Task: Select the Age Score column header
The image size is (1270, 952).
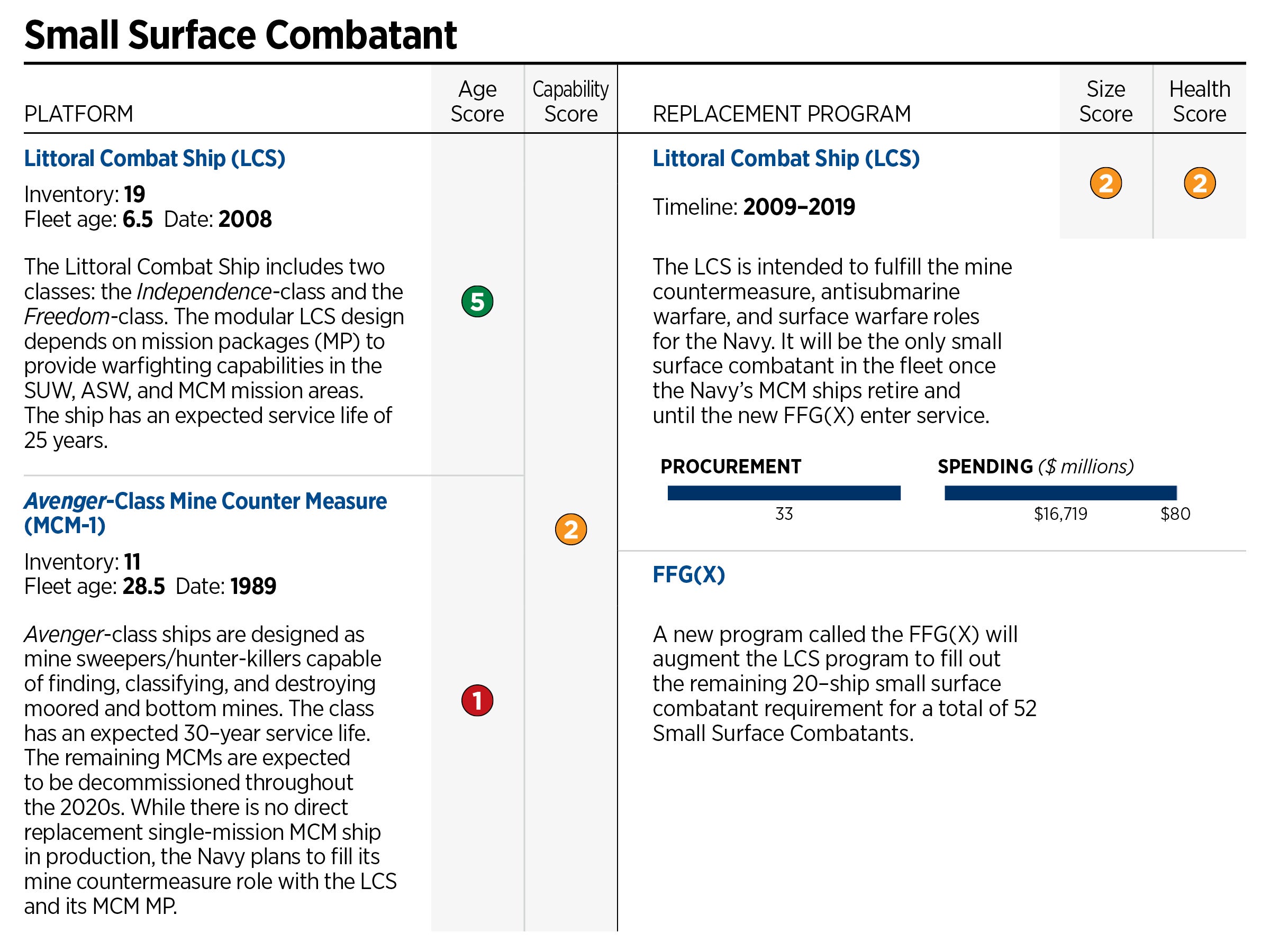Action: [x=477, y=101]
